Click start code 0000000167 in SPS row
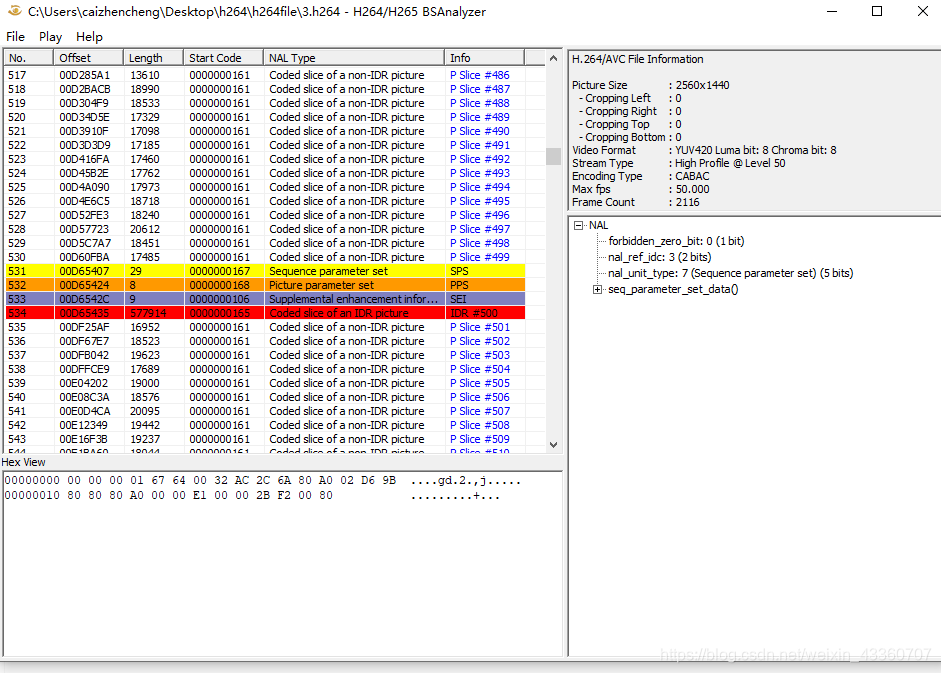This screenshot has width=941, height=673. 219,271
